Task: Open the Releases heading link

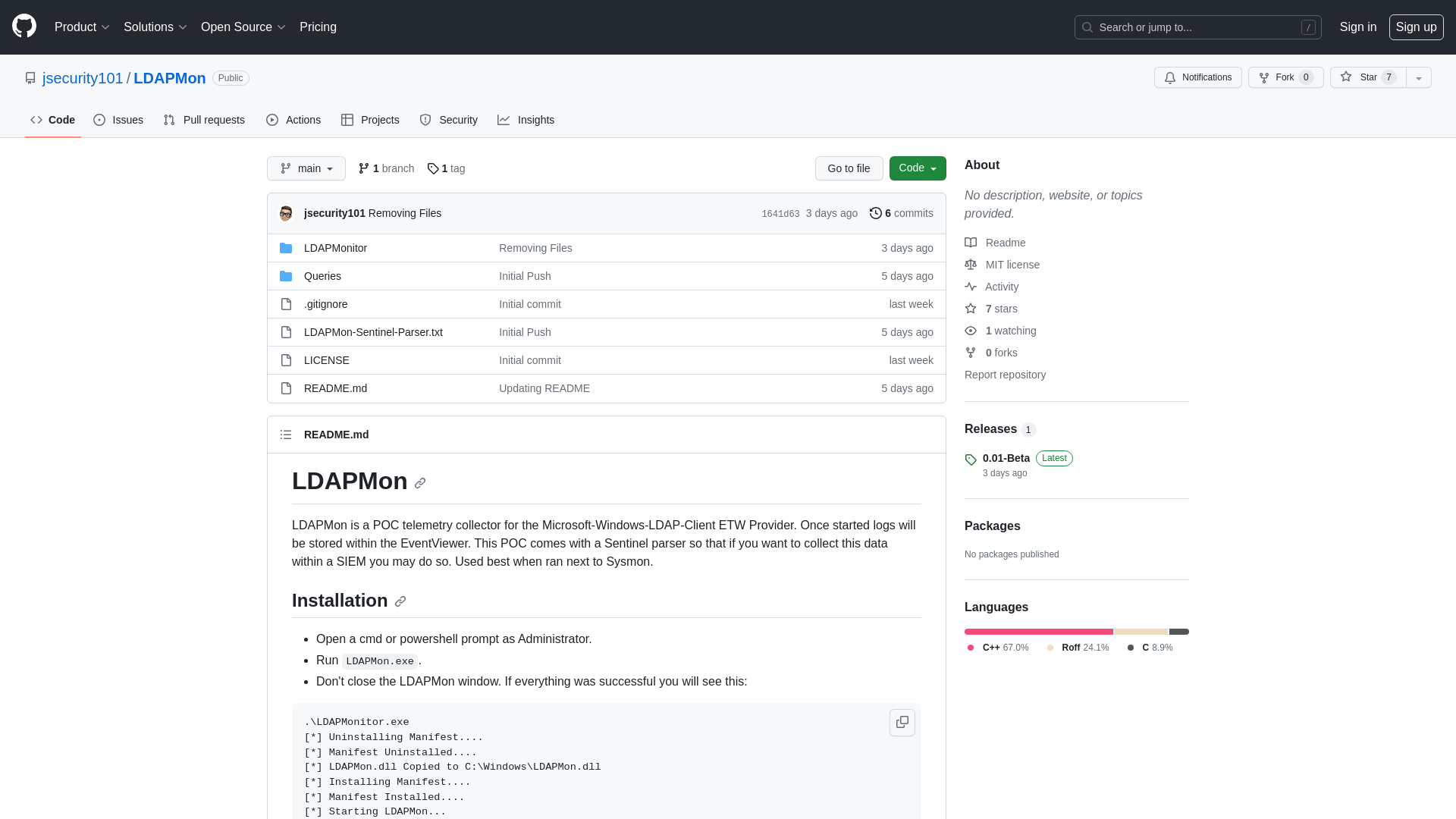Action: 999,429
